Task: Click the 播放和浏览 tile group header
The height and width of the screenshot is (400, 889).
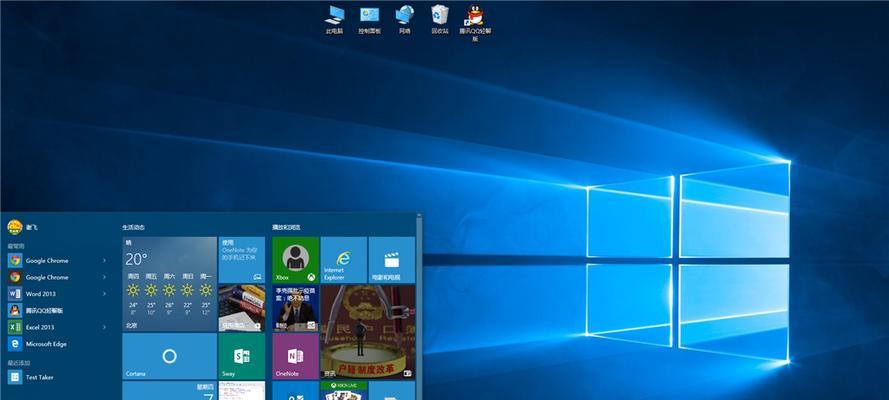Action: point(286,227)
